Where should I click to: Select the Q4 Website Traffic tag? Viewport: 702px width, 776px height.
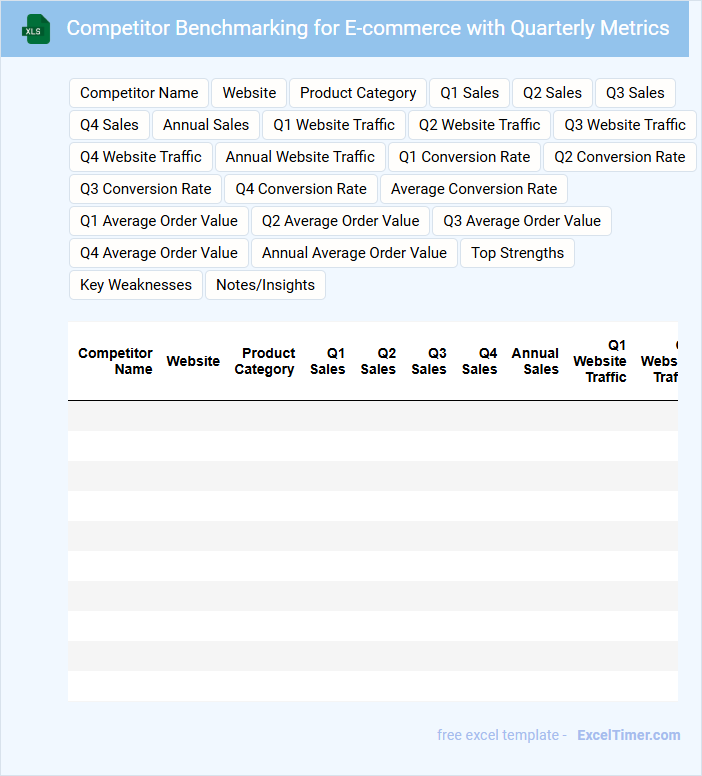(x=141, y=157)
